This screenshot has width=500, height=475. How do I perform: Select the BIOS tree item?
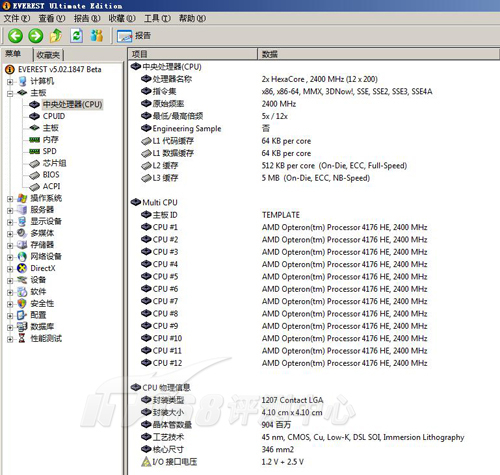[x=51, y=175]
